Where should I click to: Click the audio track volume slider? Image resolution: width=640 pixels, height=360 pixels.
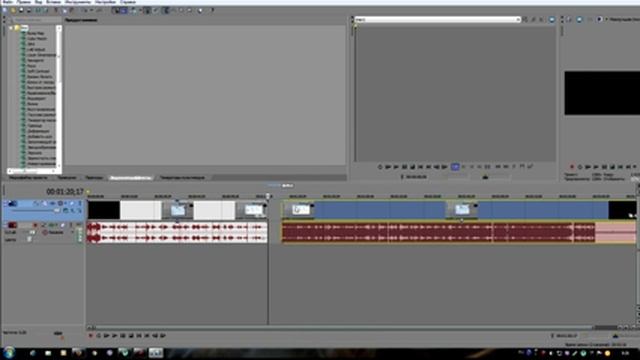[x=32, y=232]
